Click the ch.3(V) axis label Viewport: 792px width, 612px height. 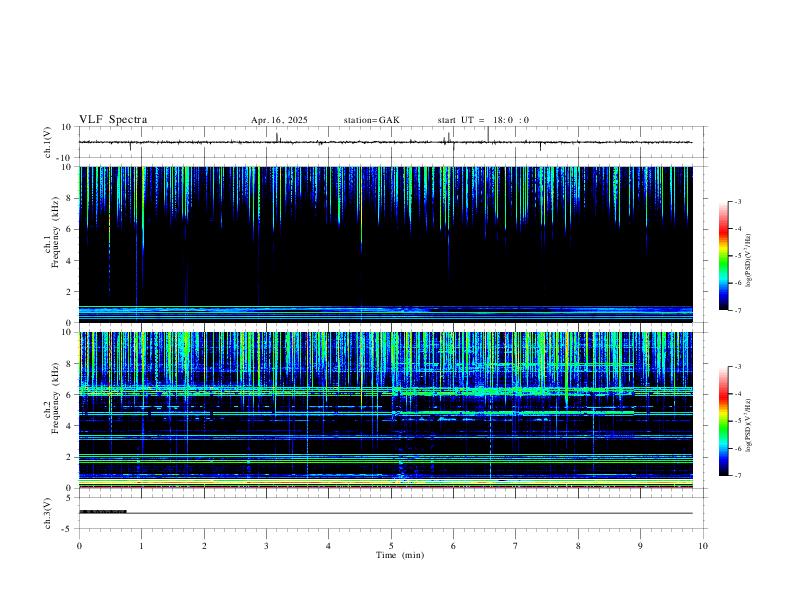coord(48,513)
